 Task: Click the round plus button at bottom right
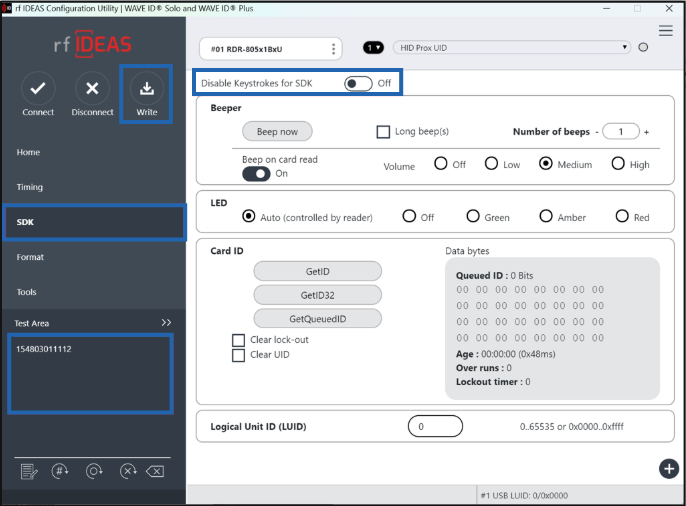(x=668, y=469)
